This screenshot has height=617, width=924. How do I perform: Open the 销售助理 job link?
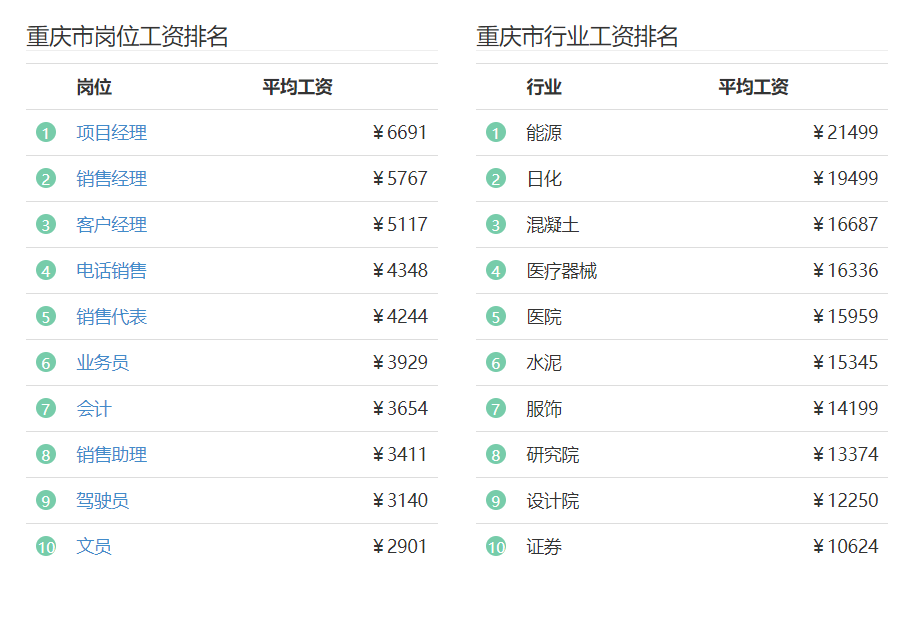111,454
